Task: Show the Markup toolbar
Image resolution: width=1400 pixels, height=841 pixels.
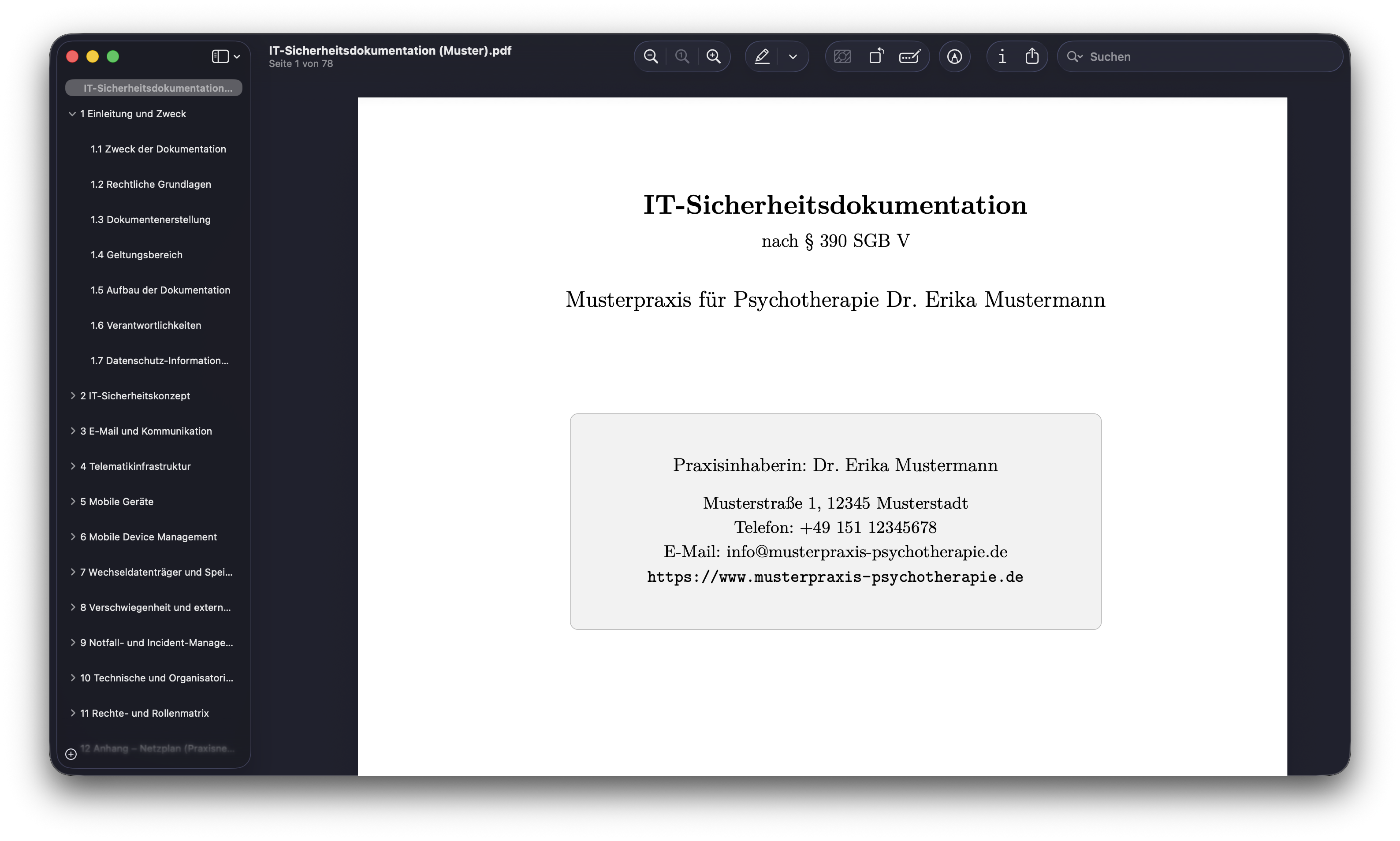Action: pos(955,56)
